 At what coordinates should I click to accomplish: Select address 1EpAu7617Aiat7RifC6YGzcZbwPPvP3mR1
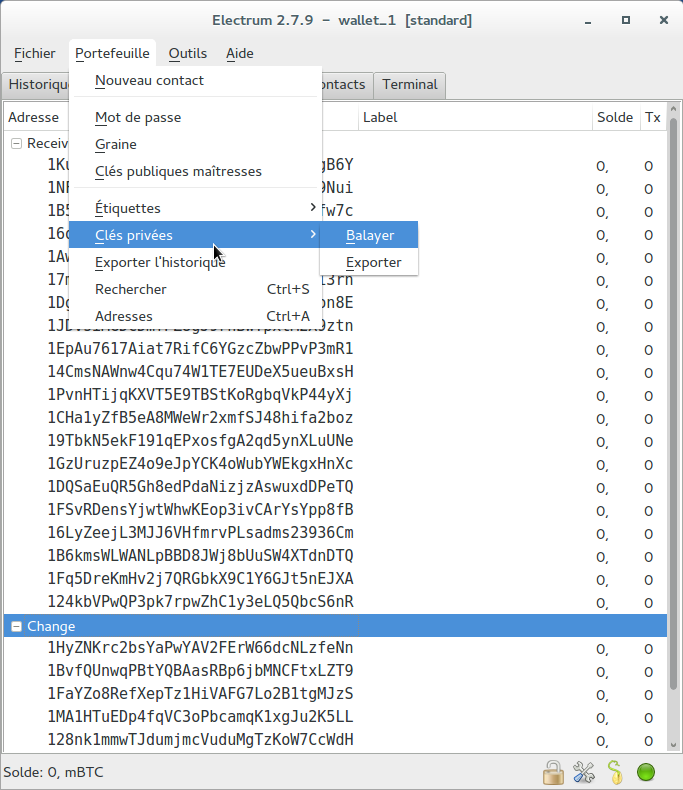point(200,349)
